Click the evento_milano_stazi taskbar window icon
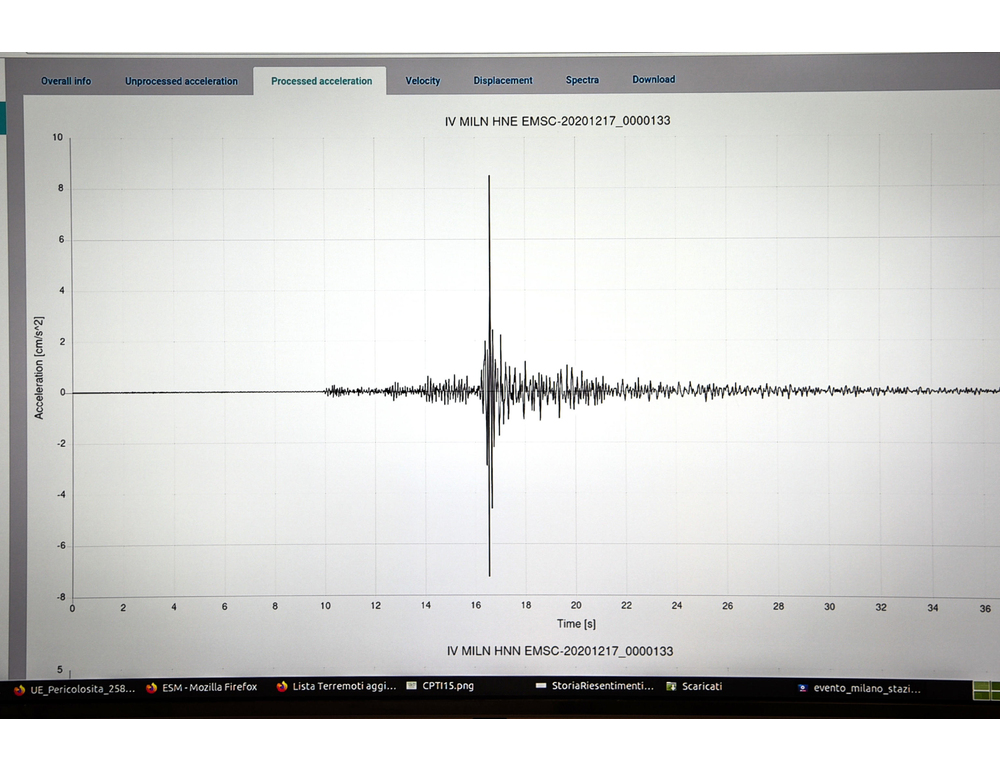 pos(802,688)
